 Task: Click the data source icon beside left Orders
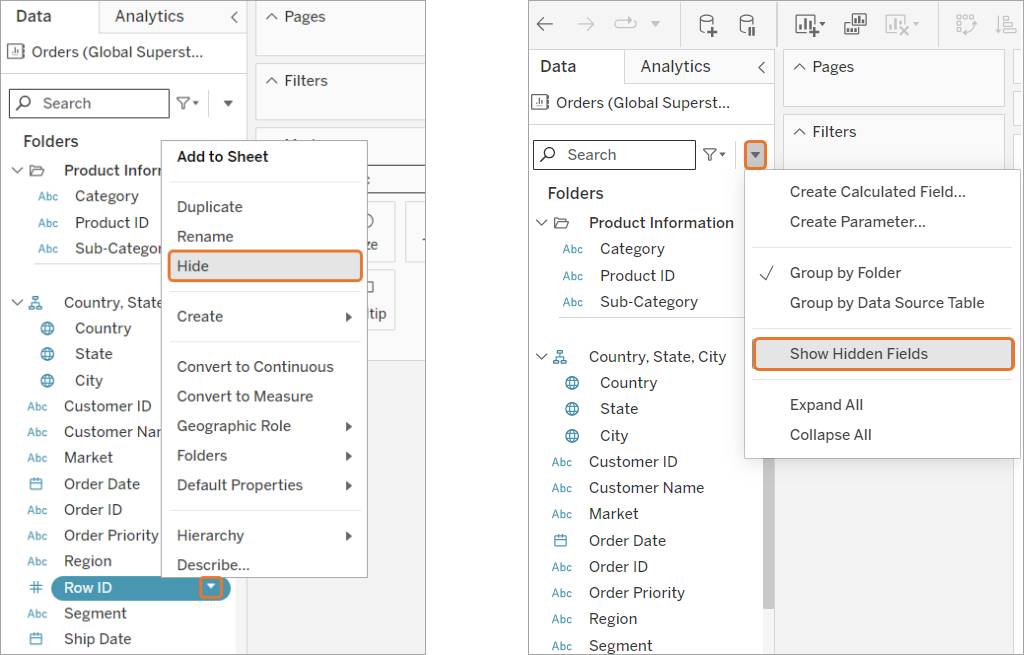click(16, 52)
